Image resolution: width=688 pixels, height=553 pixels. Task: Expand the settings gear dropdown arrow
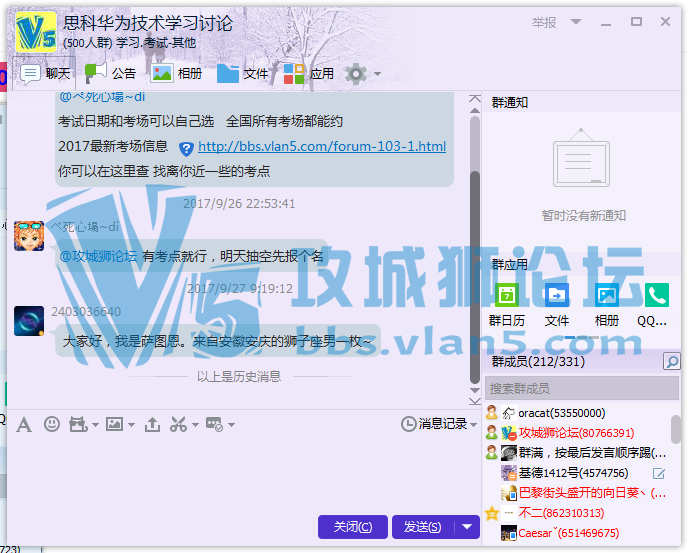(377, 74)
